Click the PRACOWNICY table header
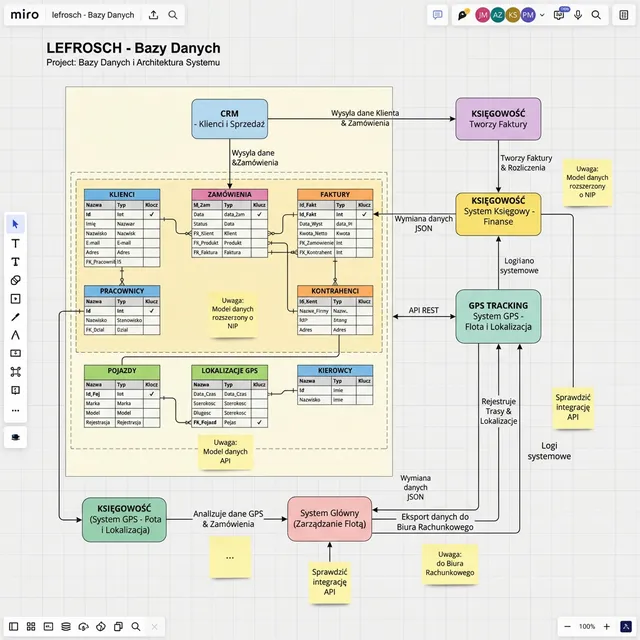640x640 pixels. [122, 291]
